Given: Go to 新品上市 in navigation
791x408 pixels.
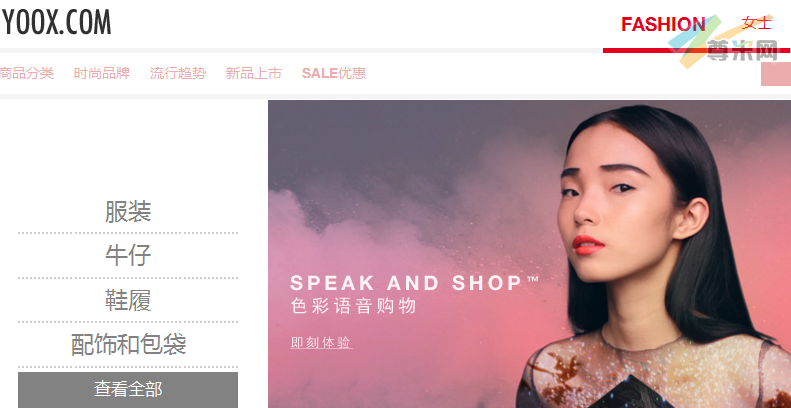Looking at the screenshot, I should [254, 74].
